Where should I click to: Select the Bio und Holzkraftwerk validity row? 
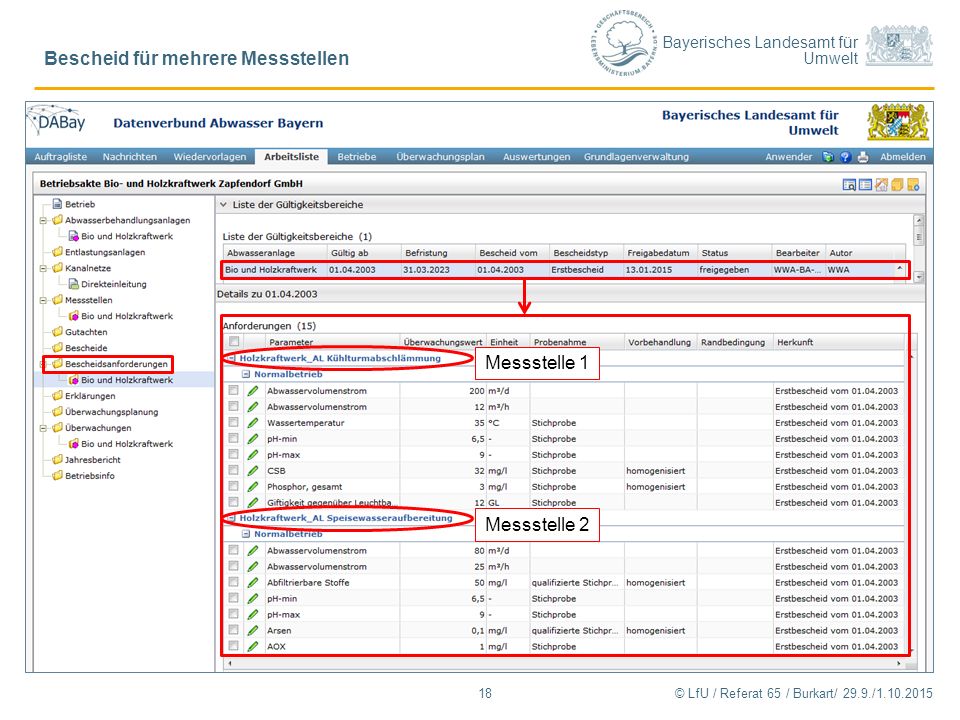coord(564,269)
